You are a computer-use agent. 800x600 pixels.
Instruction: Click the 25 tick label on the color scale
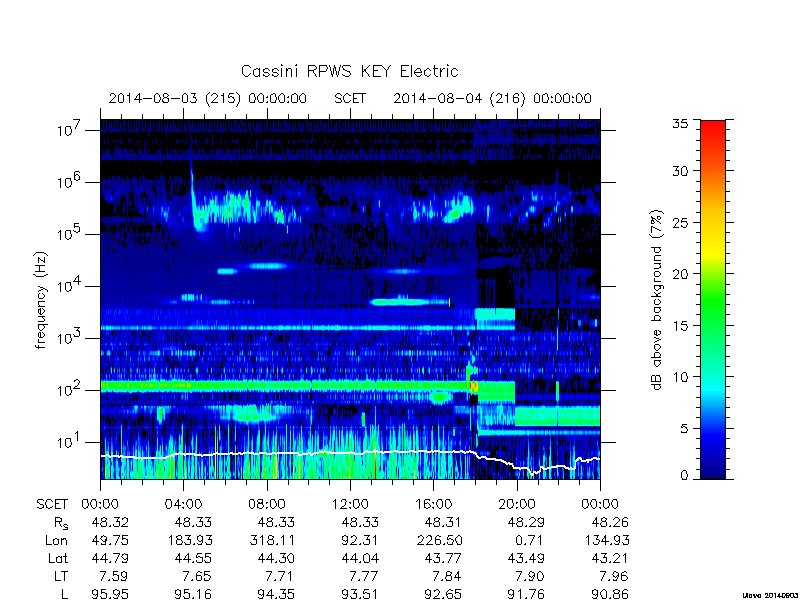[x=680, y=222]
